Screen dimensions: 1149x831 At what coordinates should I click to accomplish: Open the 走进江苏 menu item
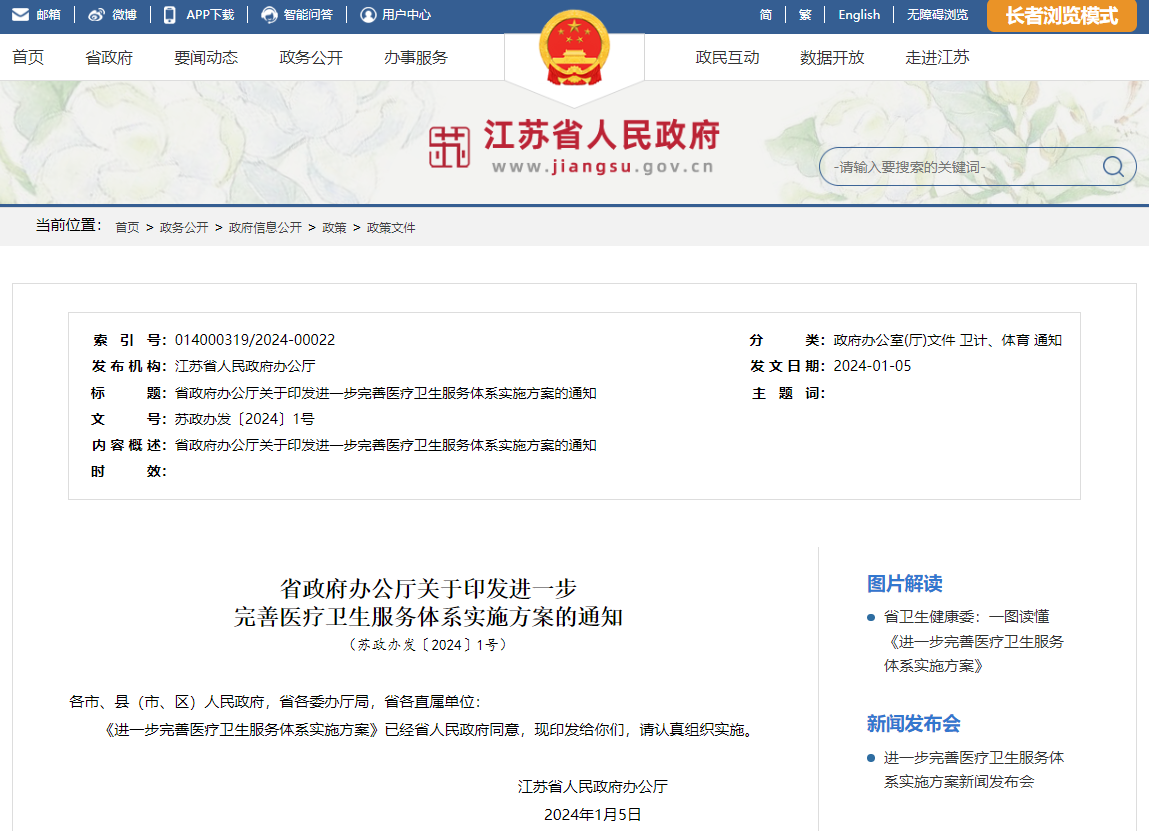click(937, 57)
